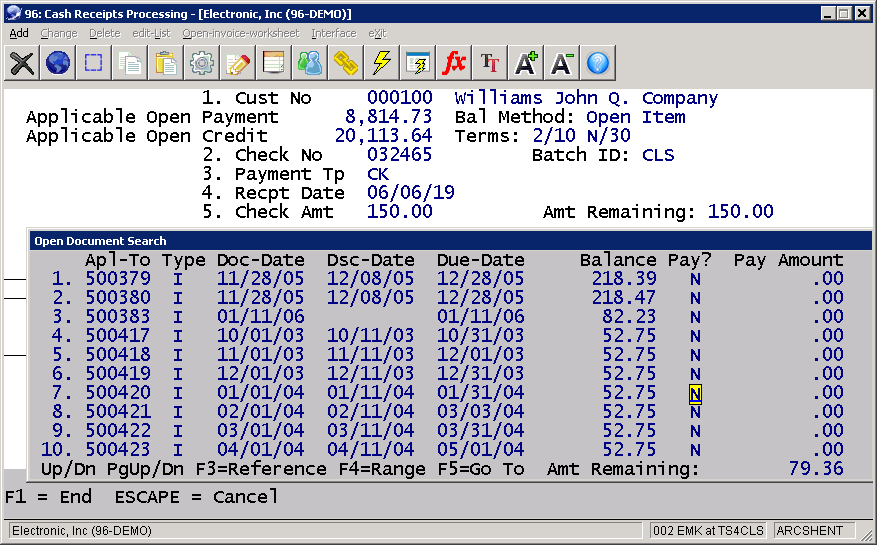
Task: Click the F4=Range hint text
Action: (x=381, y=469)
